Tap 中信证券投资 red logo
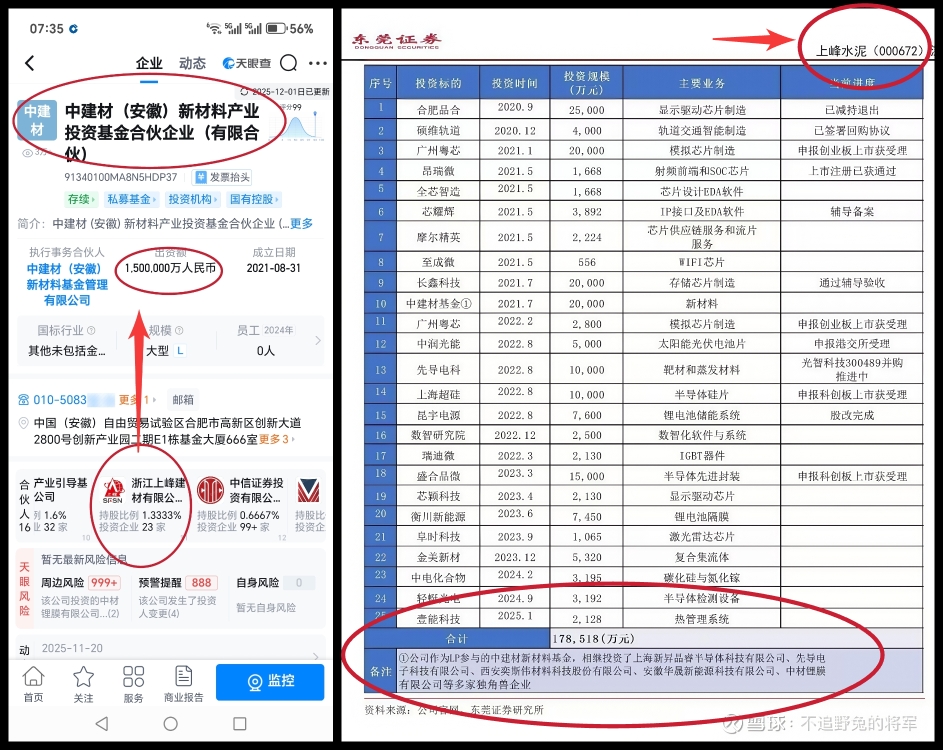The image size is (943, 750). 210,490
